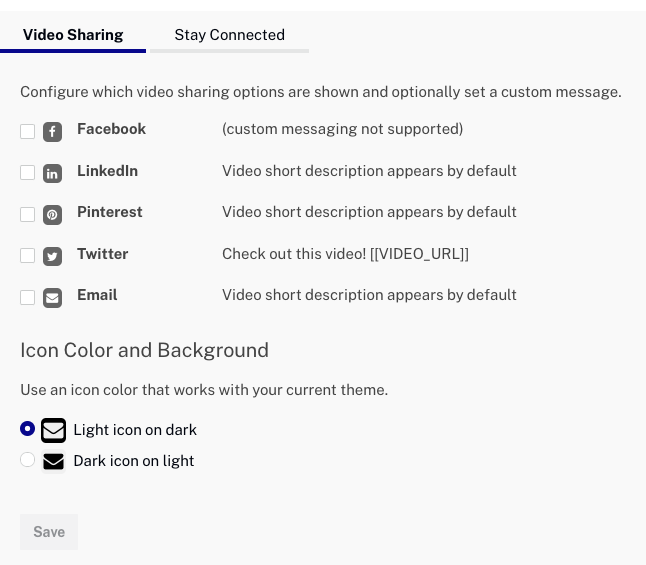This screenshot has height=565, width=646.
Task: Click the Twitter bird icon
Action: click(52, 256)
